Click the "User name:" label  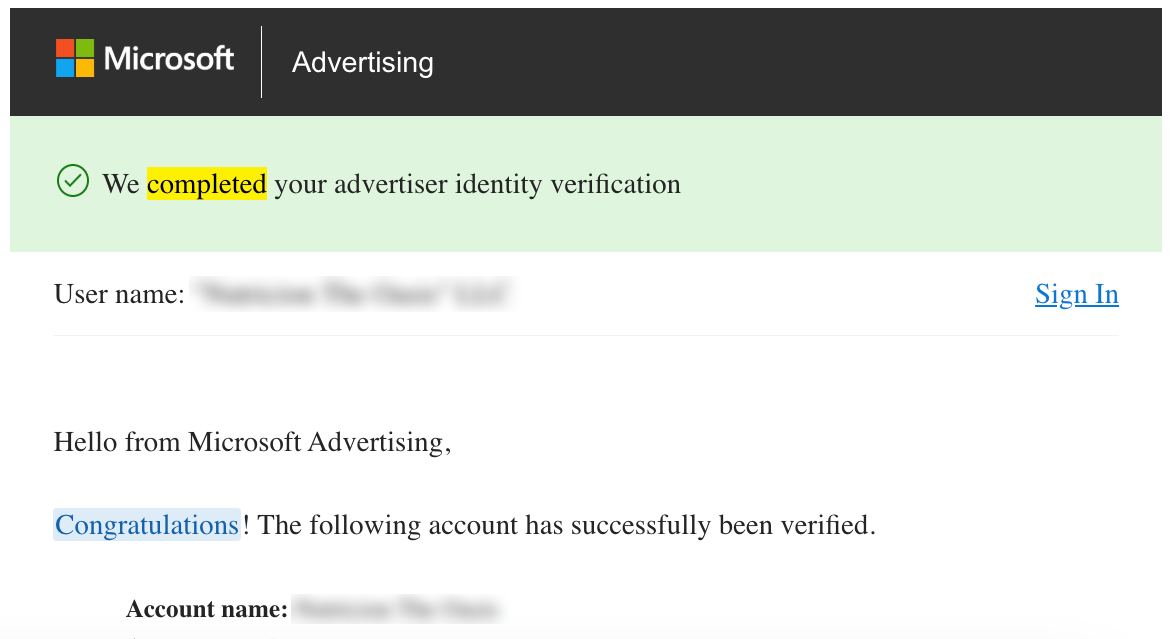(x=119, y=294)
